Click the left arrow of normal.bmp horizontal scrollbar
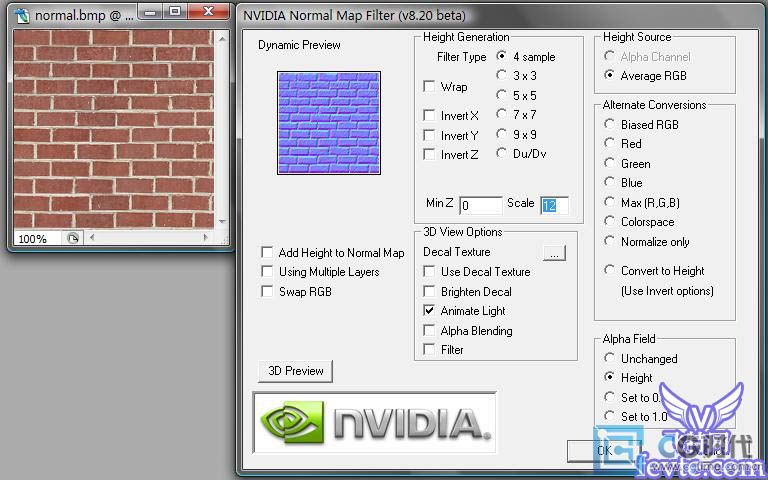The image size is (768, 480). (92, 238)
